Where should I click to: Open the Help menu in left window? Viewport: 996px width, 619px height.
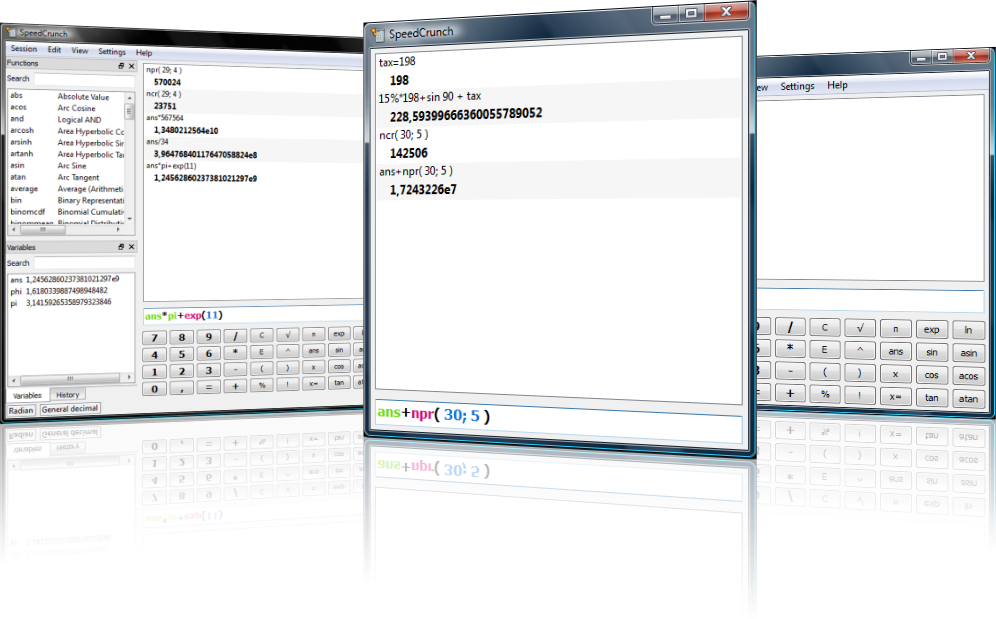(144, 53)
